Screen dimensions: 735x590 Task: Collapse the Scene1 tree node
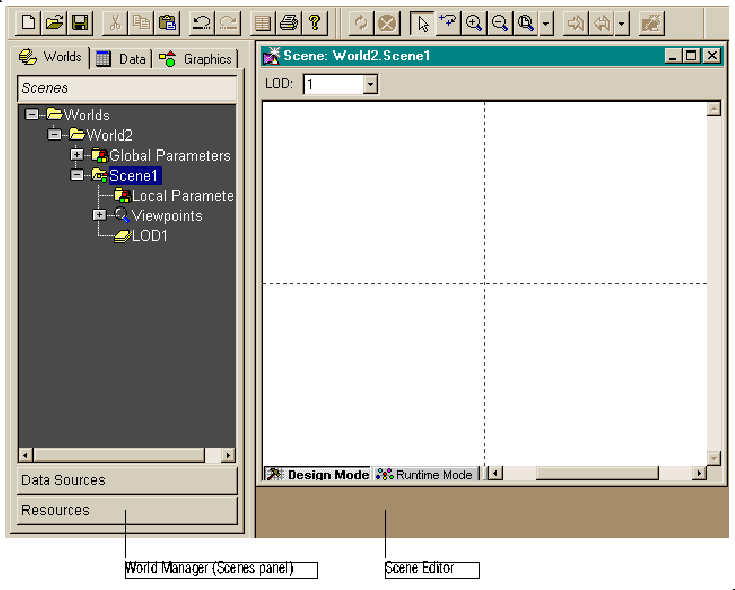[x=77, y=175]
